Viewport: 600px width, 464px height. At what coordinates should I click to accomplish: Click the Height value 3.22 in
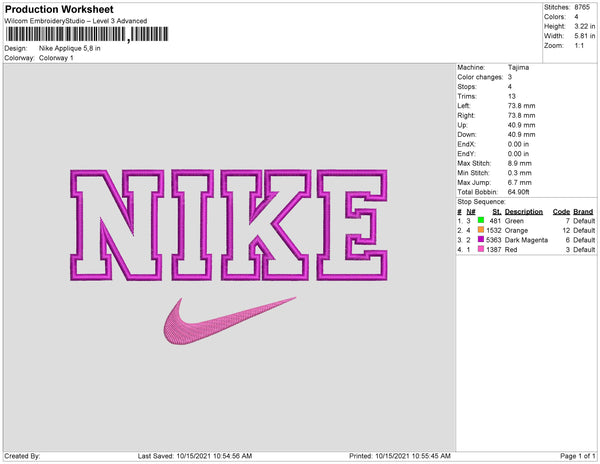pos(585,26)
